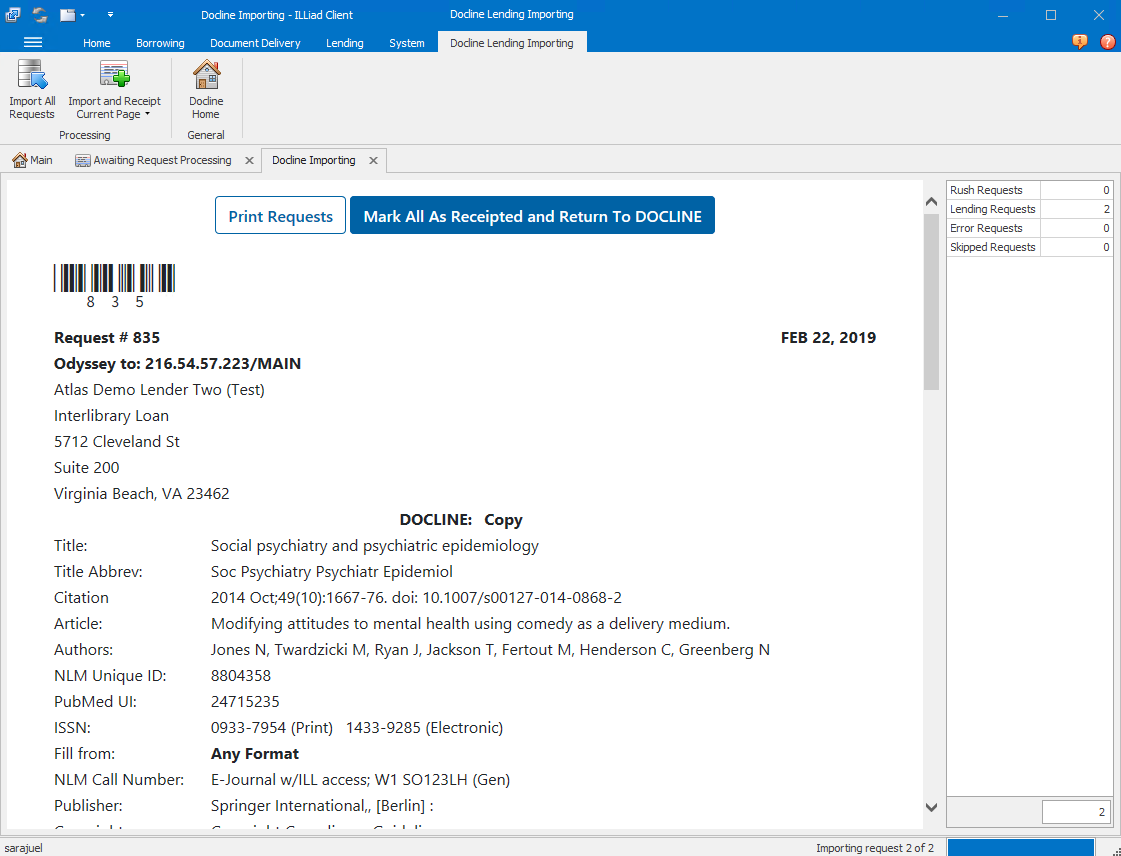Image resolution: width=1121 pixels, height=856 pixels.
Task: Click Mark All As Receipted and Return To DOCLINE
Action: (x=532, y=214)
